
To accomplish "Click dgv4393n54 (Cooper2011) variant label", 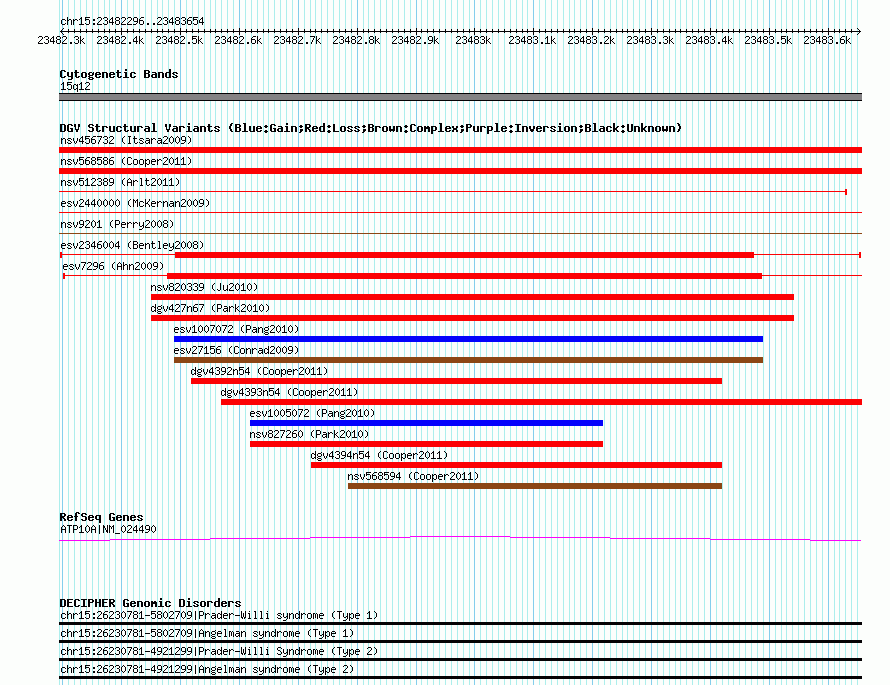I will [289, 392].
